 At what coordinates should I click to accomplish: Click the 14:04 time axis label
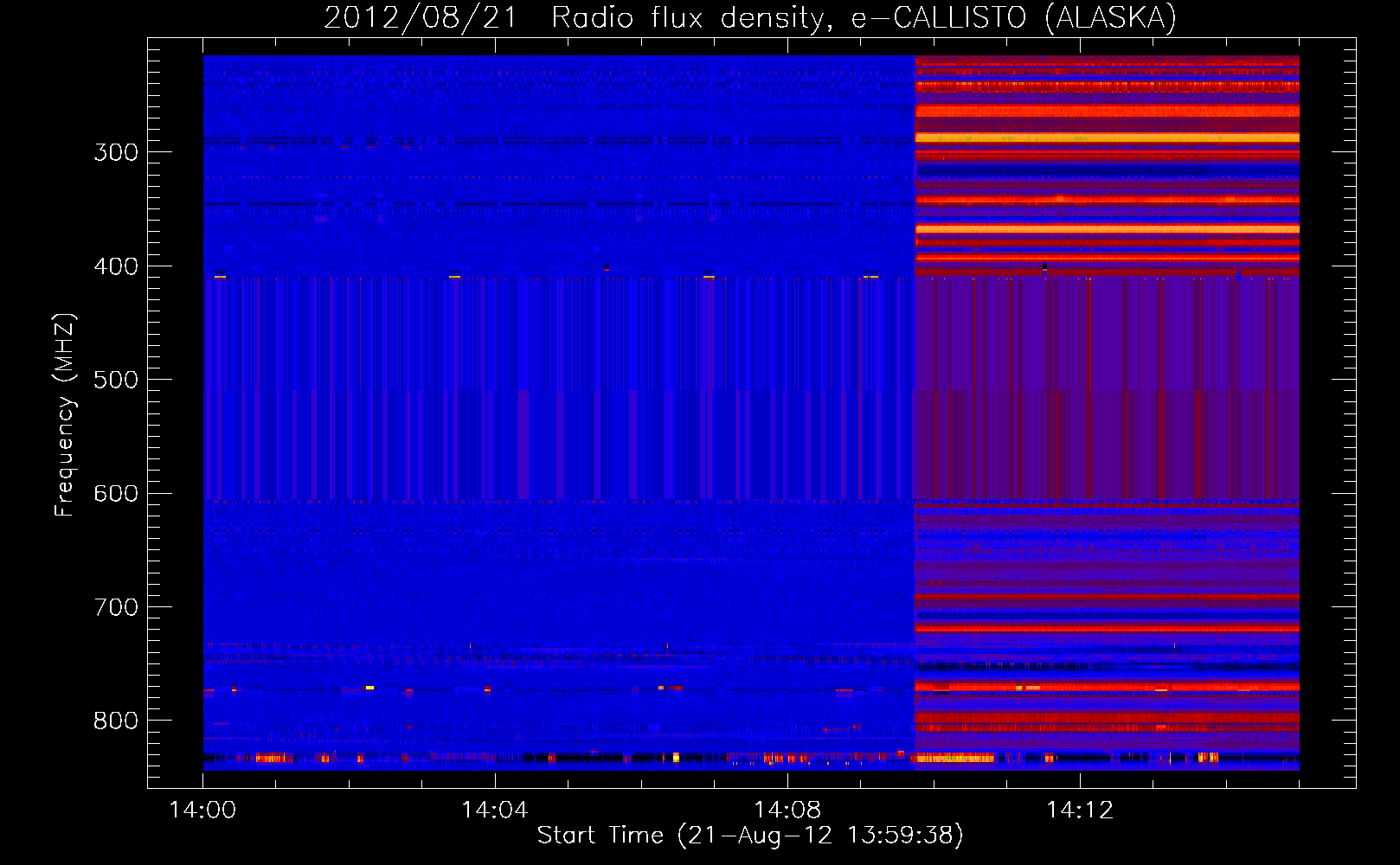click(x=494, y=810)
